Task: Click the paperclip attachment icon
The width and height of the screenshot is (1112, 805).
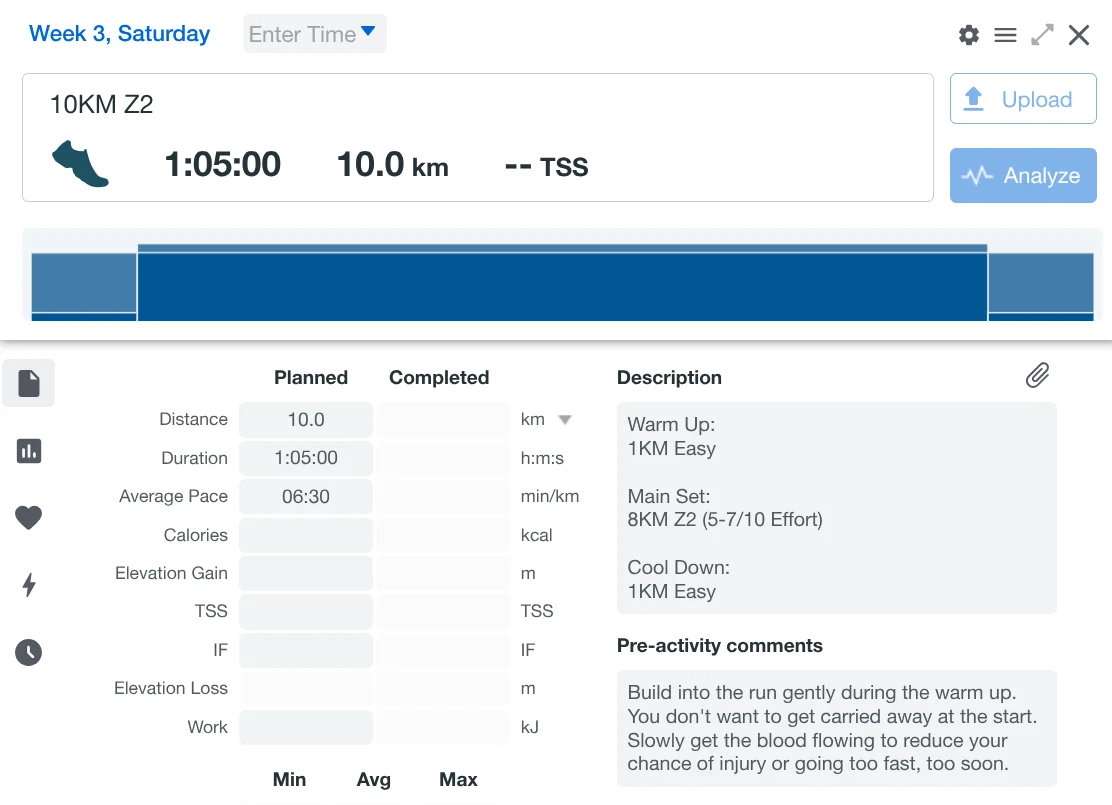Action: click(1037, 375)
